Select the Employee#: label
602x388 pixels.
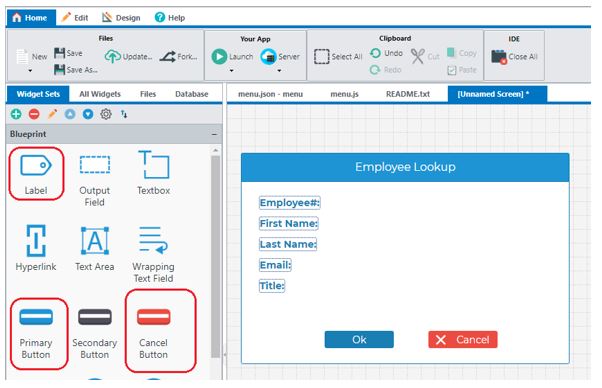pyautogui.click(x=289, y=203)
